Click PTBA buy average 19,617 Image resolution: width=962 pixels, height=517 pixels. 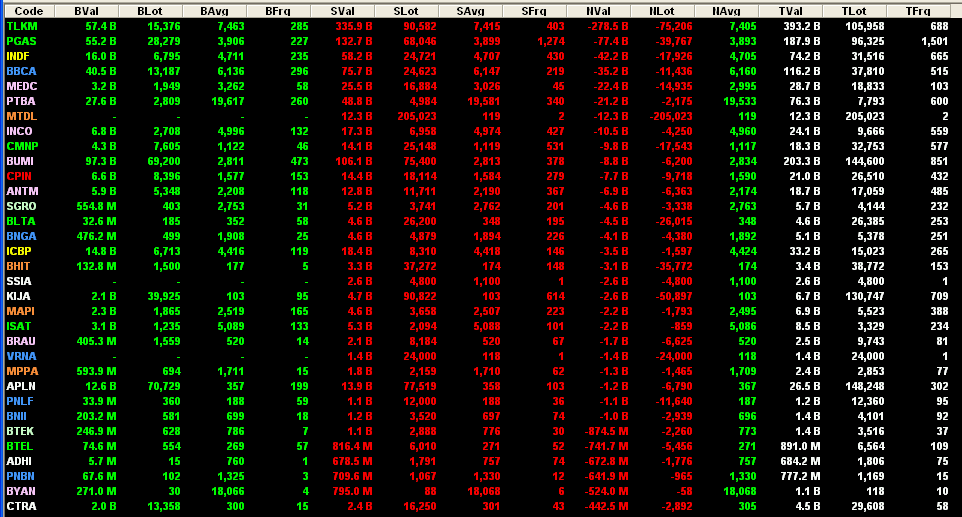228,101
